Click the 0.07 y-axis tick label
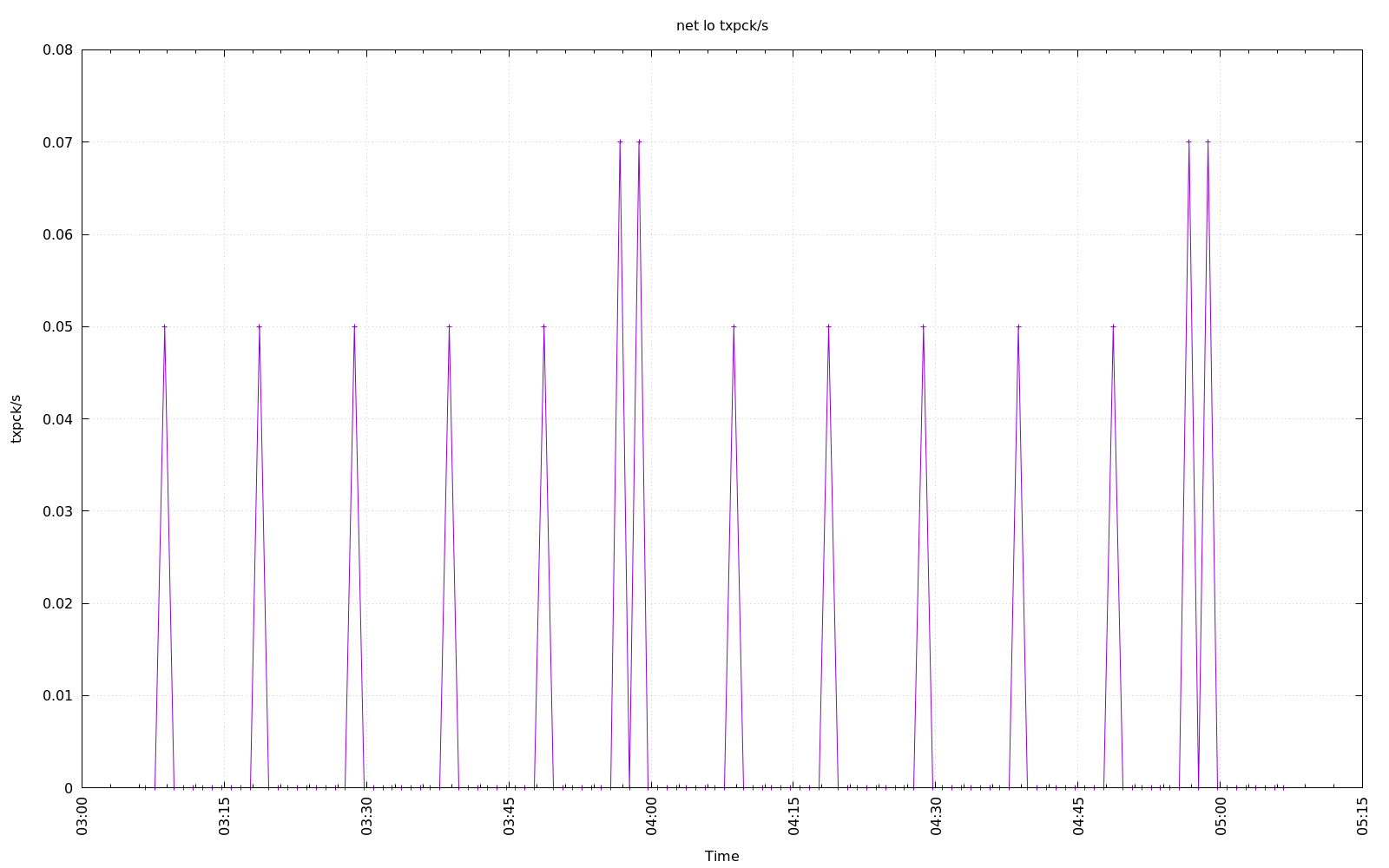1389x868 pixels. (57, 142)
